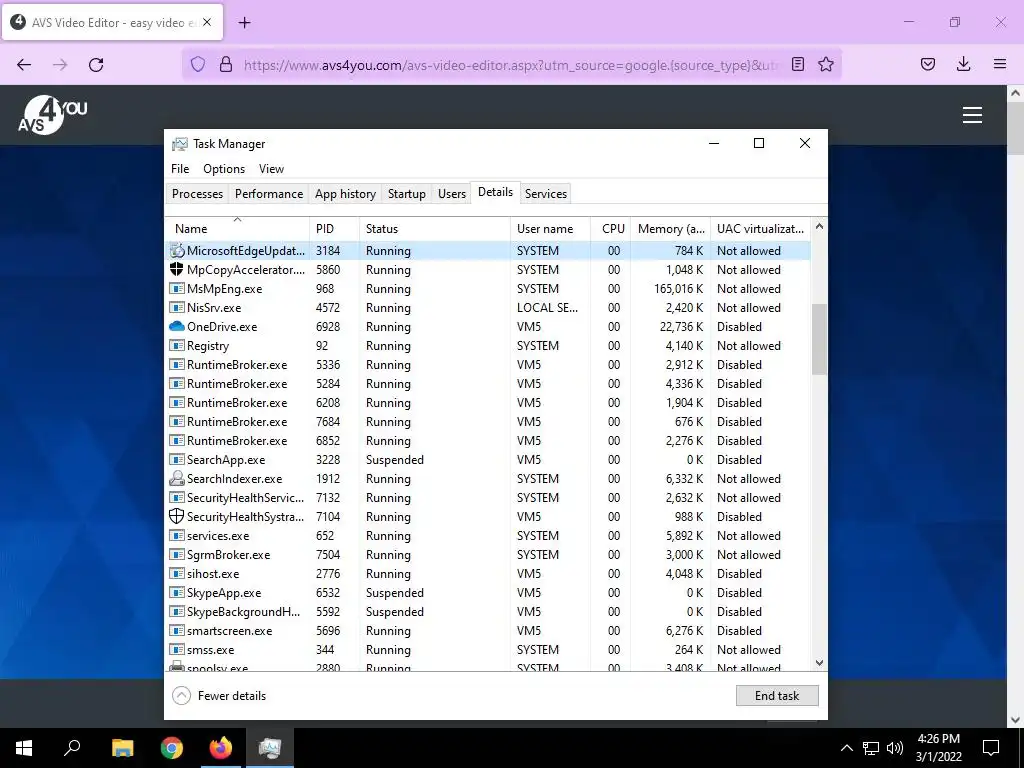Screen dimensions: 1024x768
Task: Open the Windows notification center
Action: [x=991, y=748]
